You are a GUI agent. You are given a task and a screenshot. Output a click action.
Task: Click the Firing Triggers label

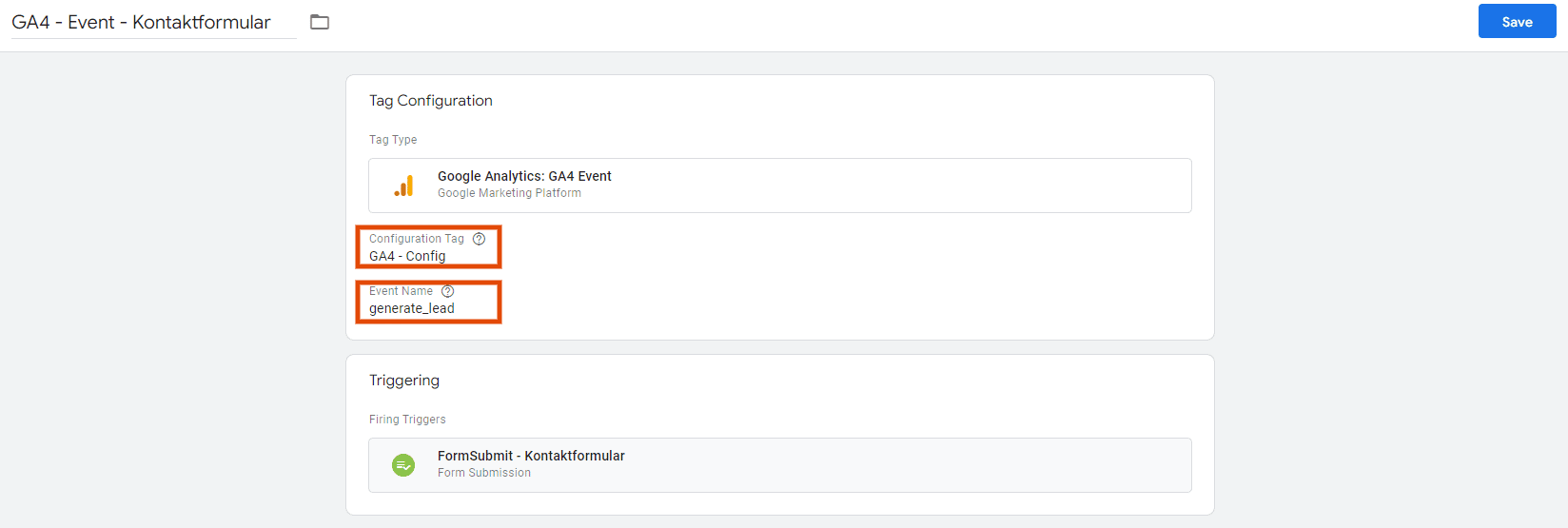point(407,420)
